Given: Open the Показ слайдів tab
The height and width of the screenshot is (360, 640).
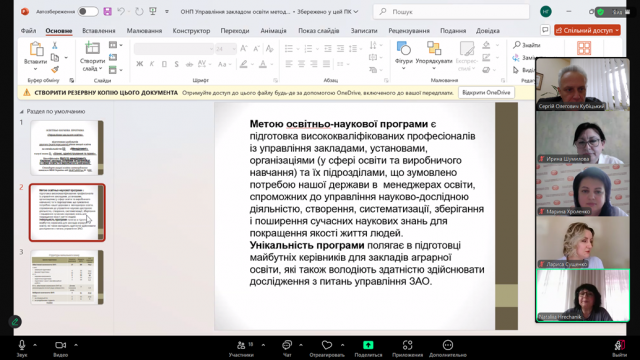Looking at the screenshot, I should tap(318, 31).
